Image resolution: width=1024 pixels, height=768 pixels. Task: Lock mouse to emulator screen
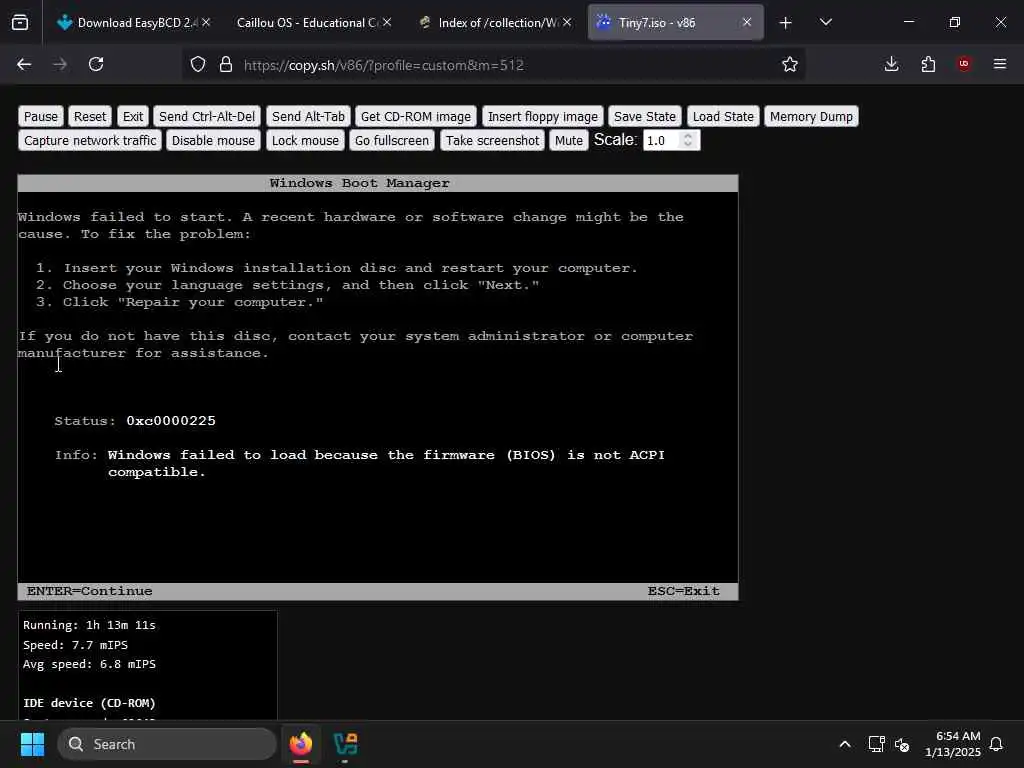pos(305,140)
